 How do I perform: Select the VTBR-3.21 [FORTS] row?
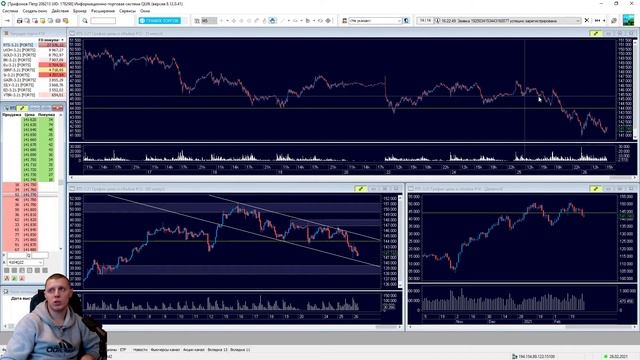point(33,95)
